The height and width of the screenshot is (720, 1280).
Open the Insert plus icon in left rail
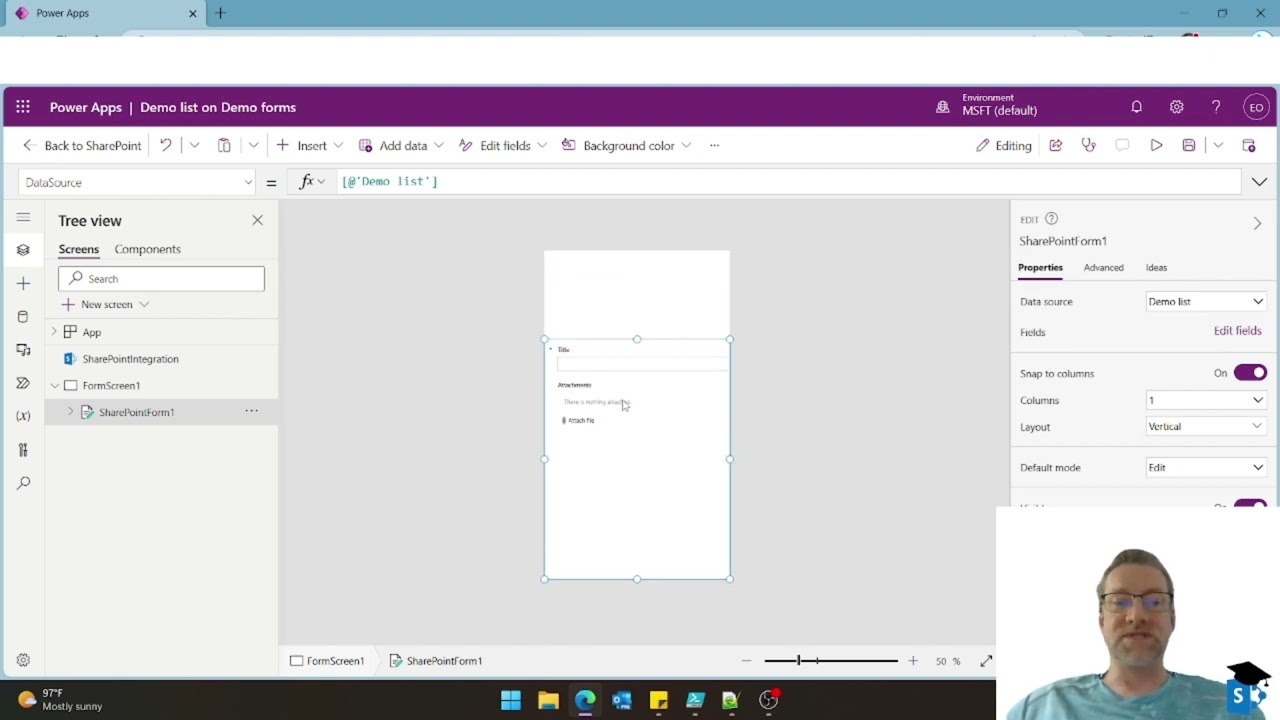[x=23, y=283]
